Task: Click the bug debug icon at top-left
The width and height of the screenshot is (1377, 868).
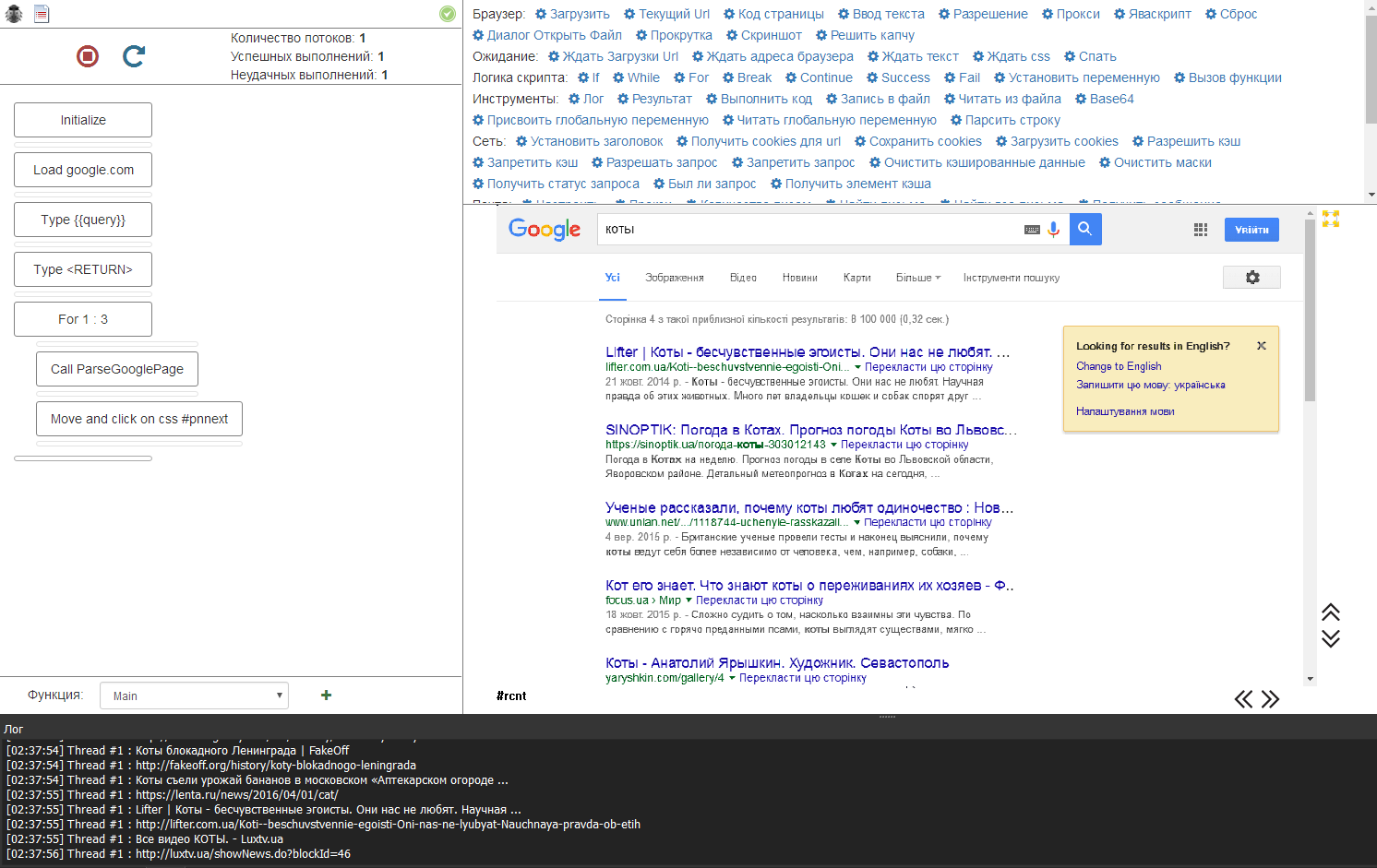Action: point(14,14)
